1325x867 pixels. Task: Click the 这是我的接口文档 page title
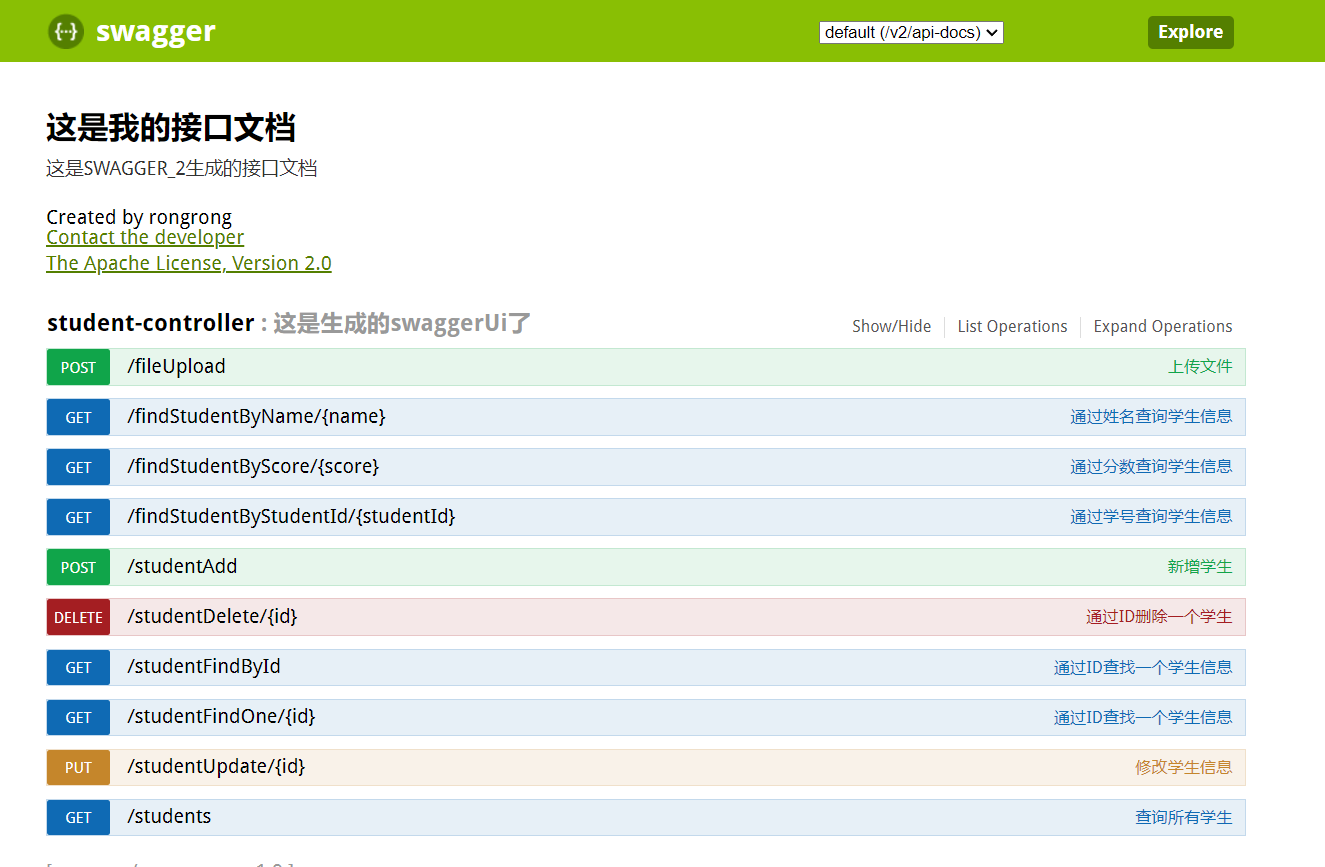click(x=171, y=128)
